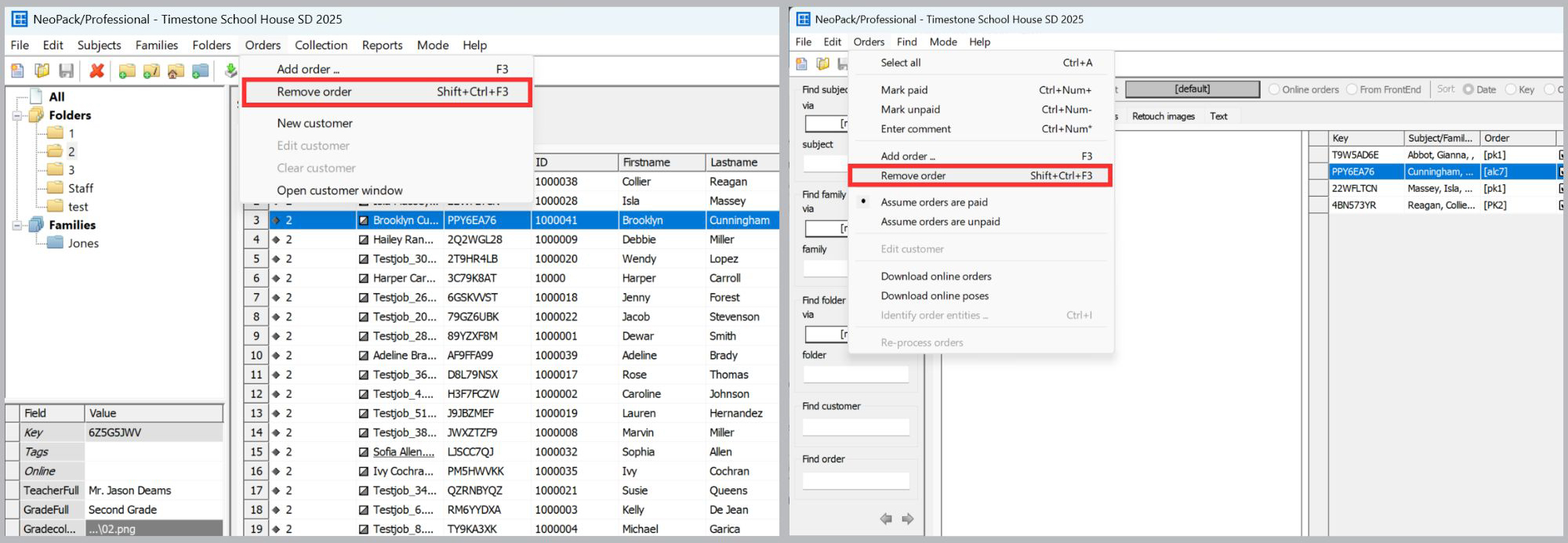Click the blue add family folder icon

[x=201, y=71]
